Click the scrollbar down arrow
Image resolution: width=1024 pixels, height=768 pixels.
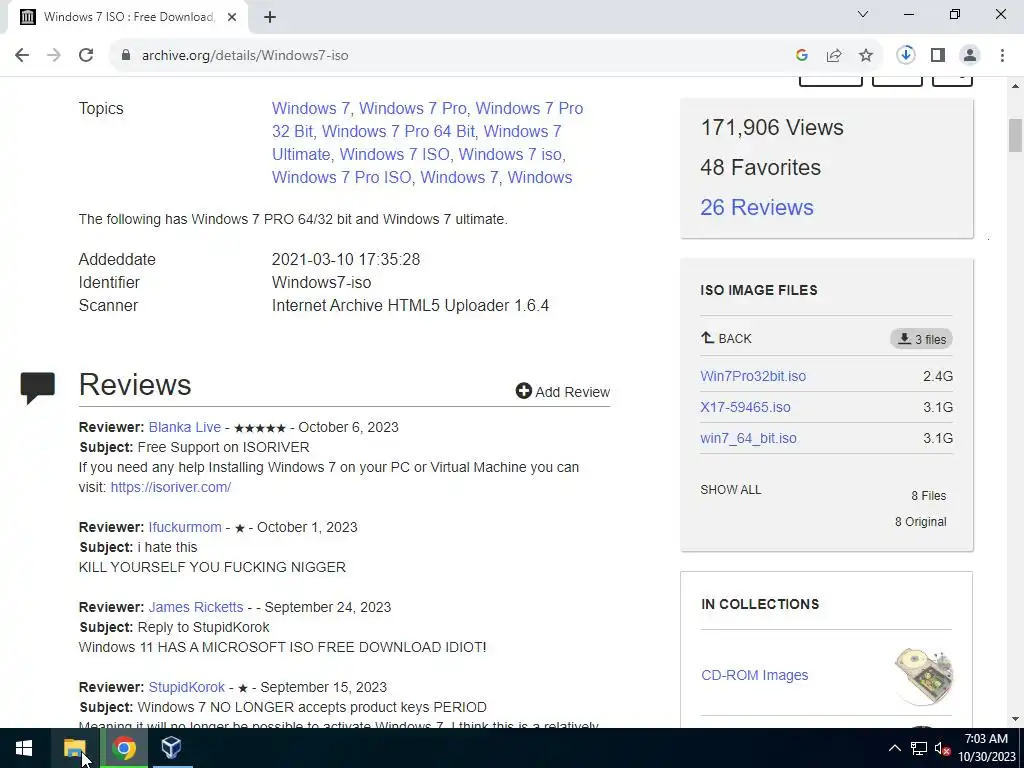click(1015, 719)
